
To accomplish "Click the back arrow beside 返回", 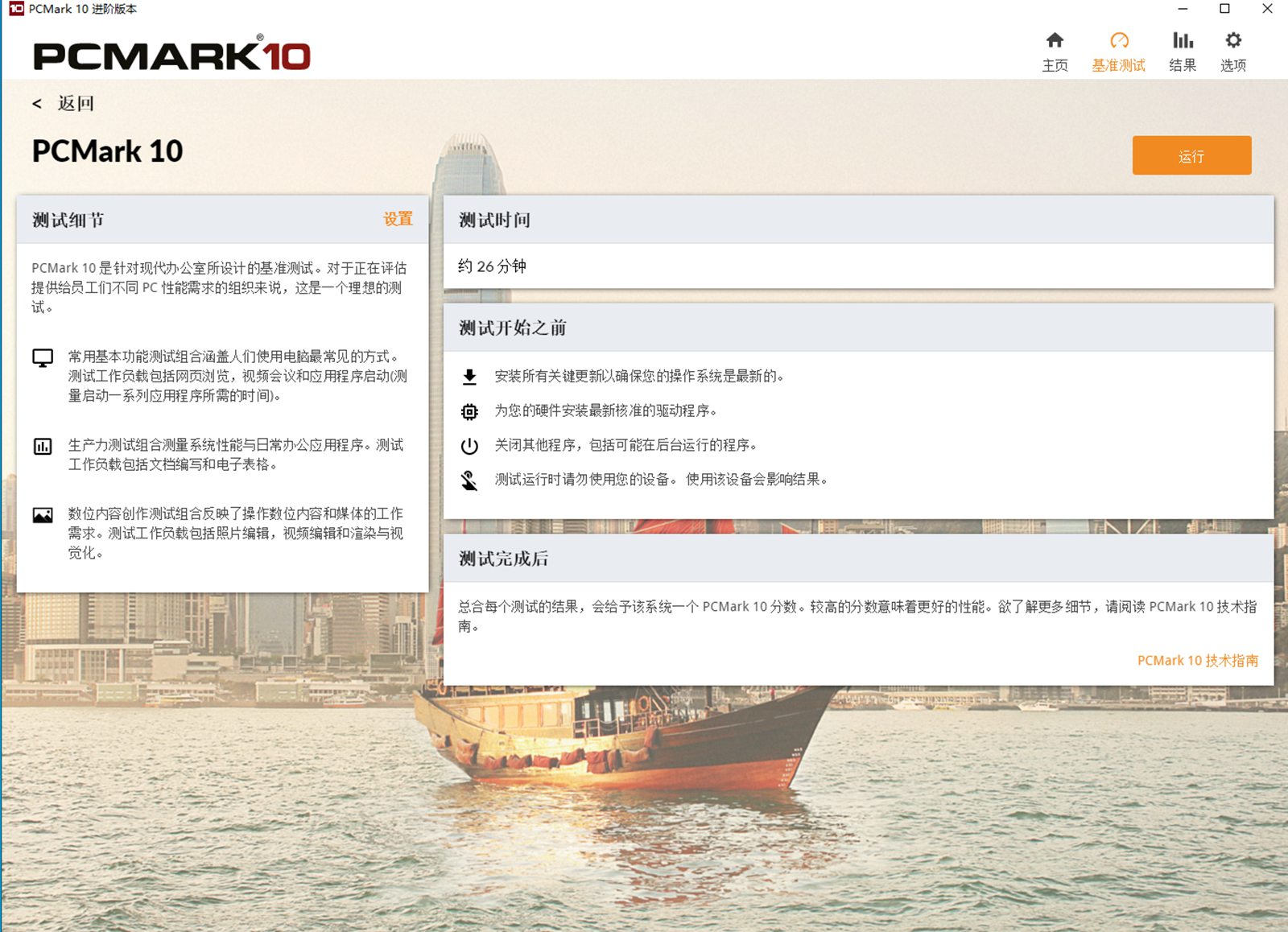I will pos(37,104).
